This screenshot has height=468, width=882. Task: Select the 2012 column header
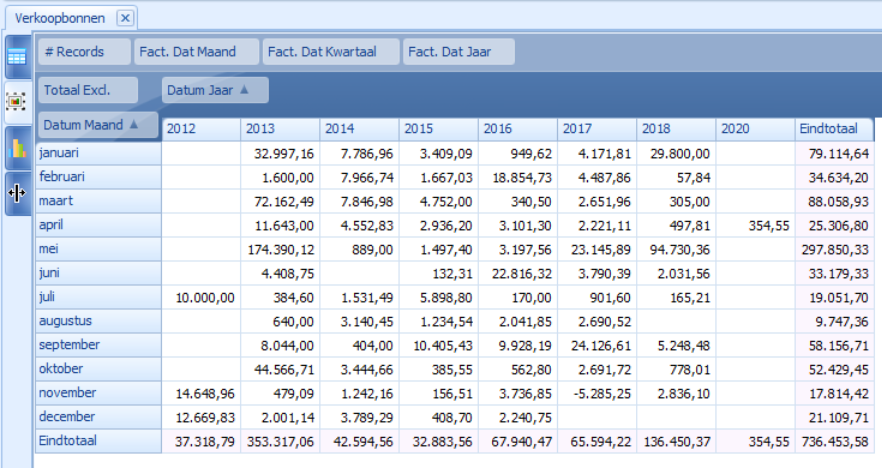click(x=201, y=129)
